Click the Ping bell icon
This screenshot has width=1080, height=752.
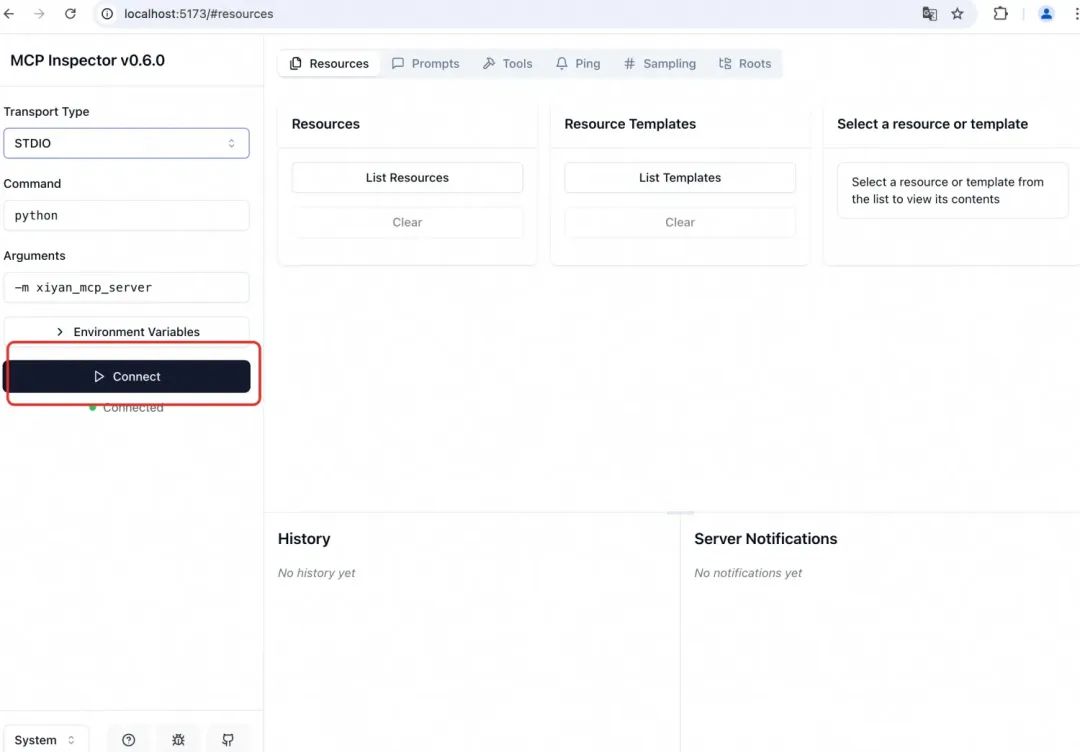pos(561,63)
